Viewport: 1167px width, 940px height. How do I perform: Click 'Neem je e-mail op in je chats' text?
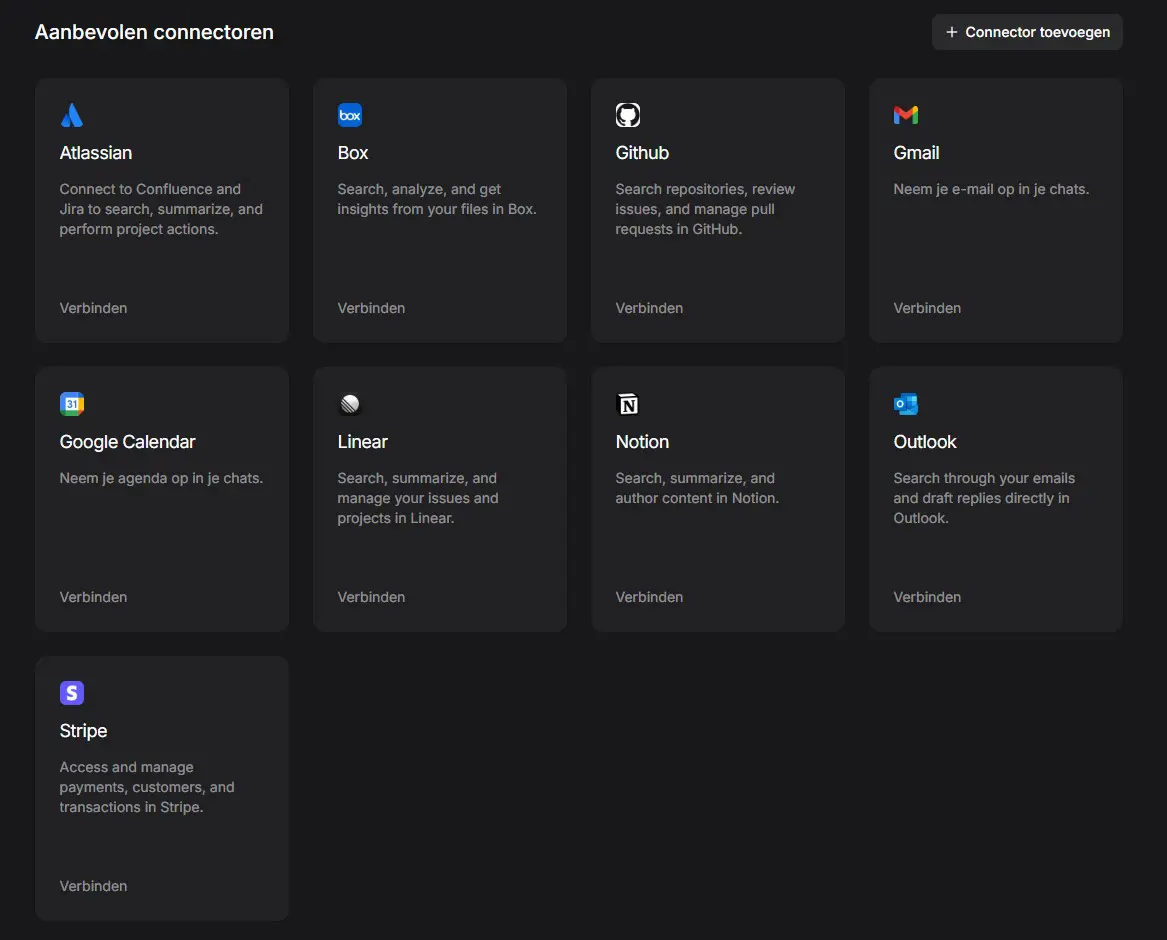point(991,189)
